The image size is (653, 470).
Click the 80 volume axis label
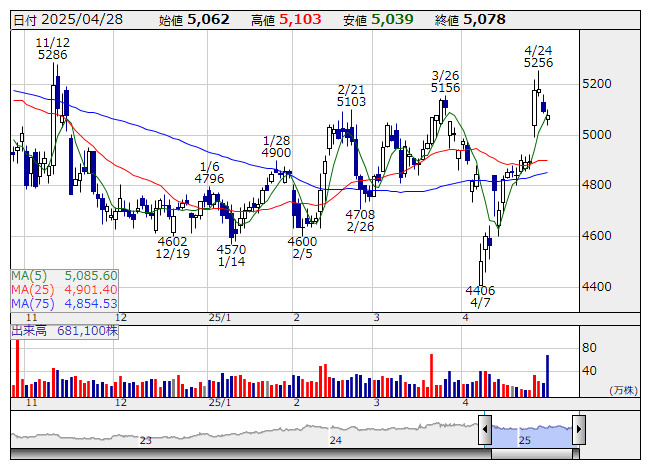[589, 348]
